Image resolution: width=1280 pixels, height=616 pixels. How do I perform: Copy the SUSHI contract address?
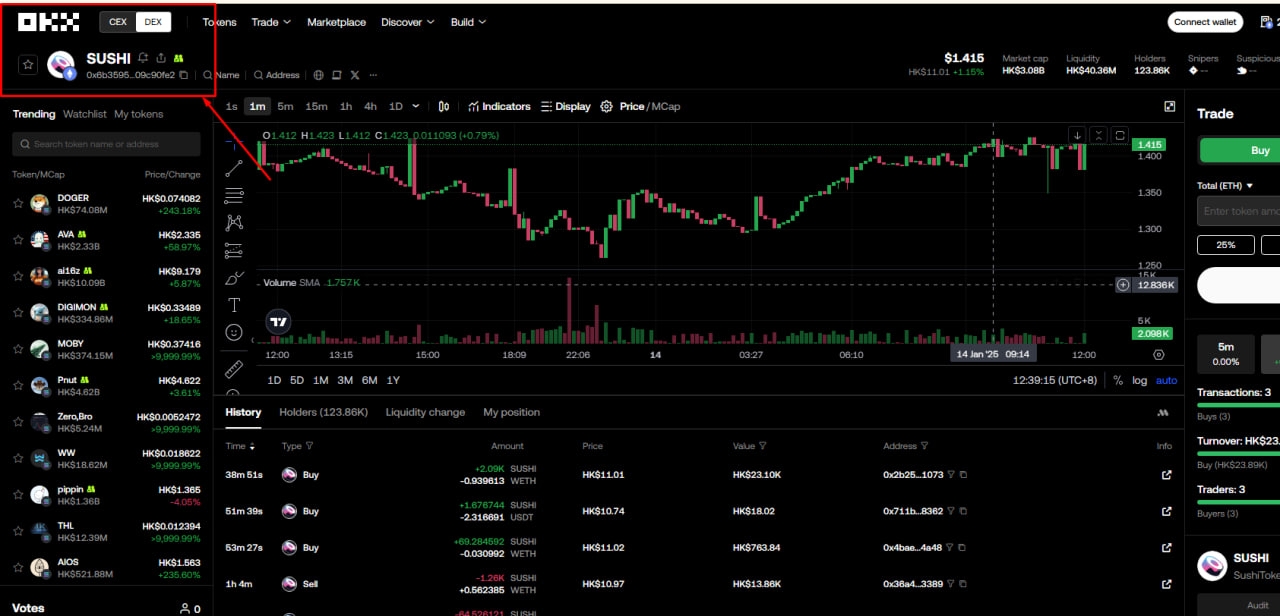pos(183,75)
